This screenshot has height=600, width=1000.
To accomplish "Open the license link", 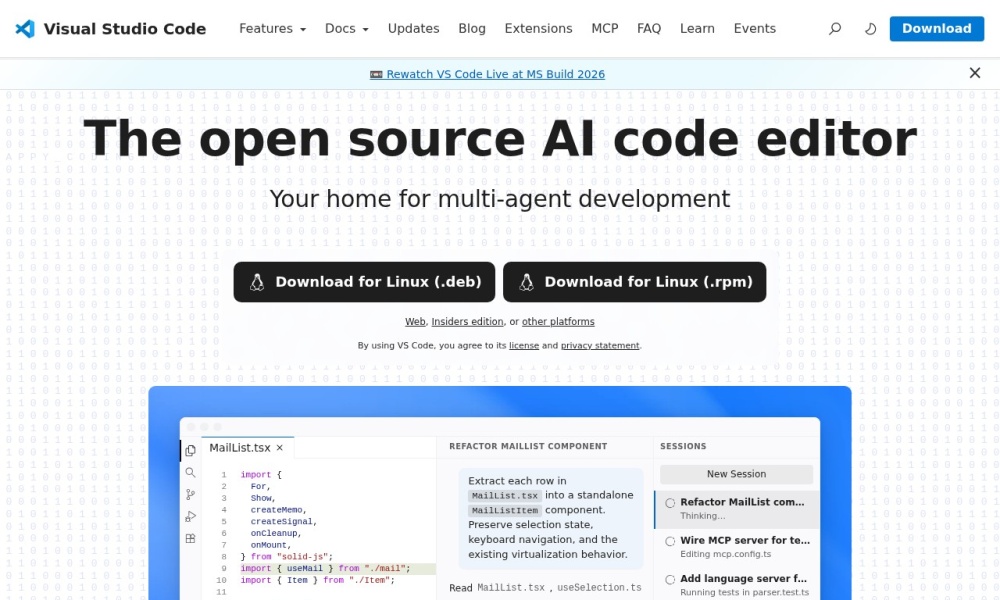I will 524,346.
